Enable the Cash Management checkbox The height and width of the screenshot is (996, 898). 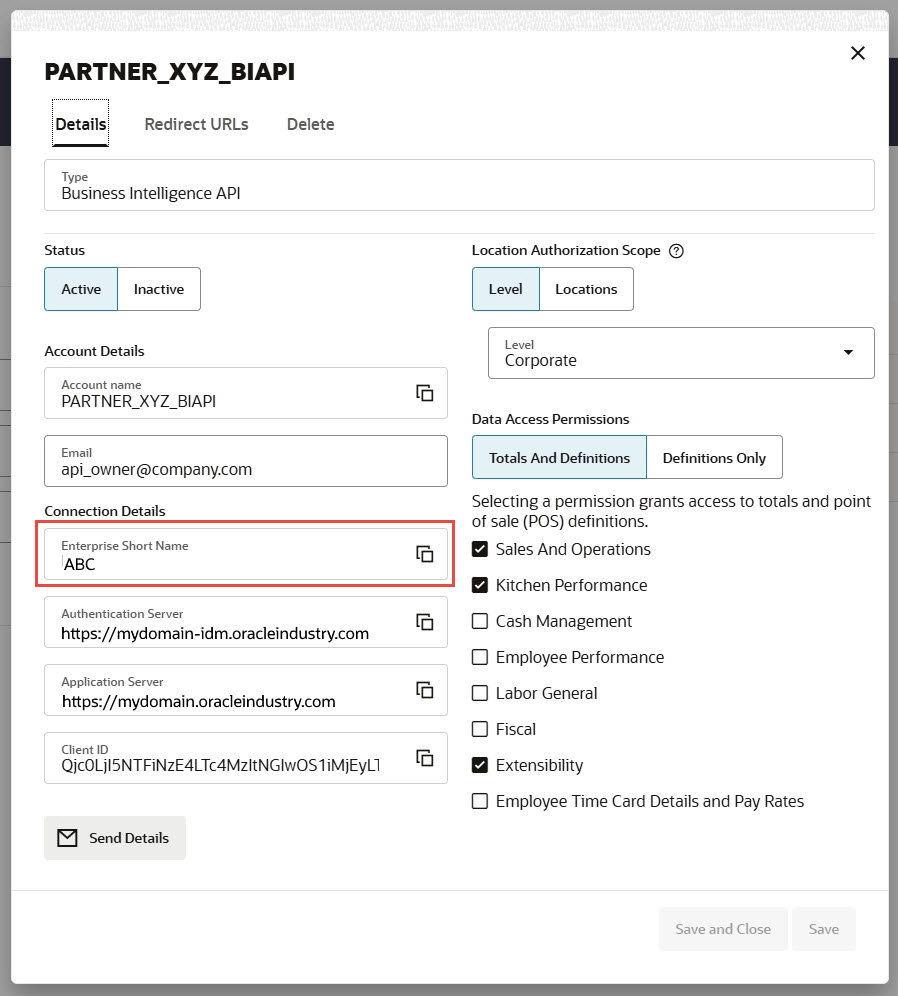tap(480, 621)
